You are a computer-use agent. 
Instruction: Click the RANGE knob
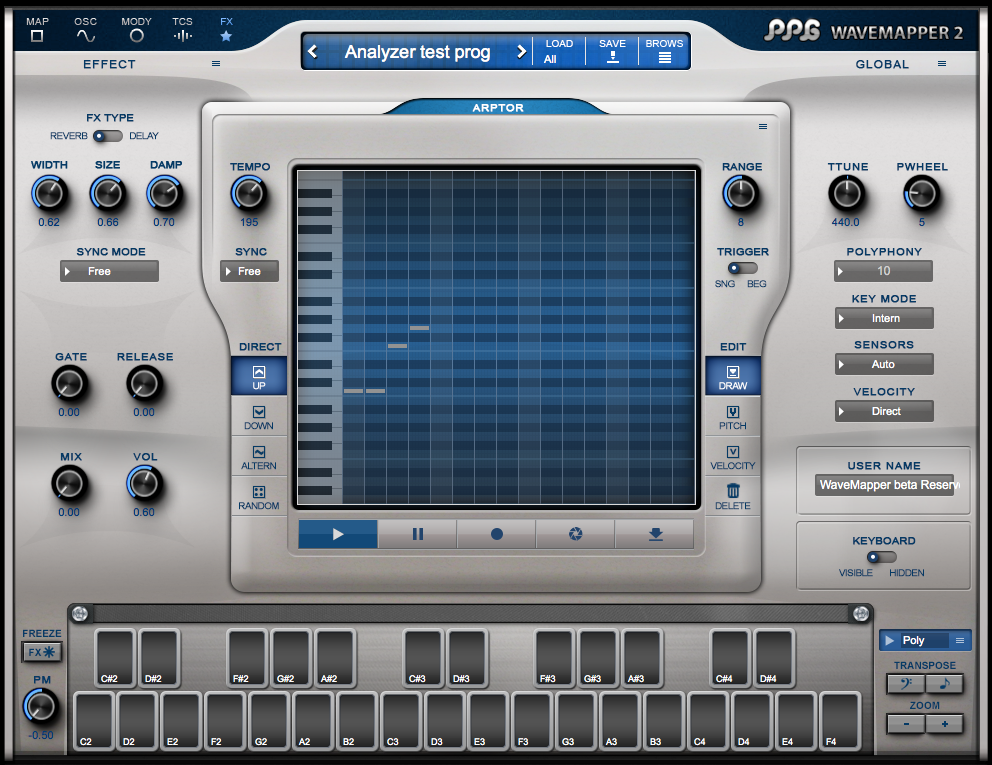740,194
